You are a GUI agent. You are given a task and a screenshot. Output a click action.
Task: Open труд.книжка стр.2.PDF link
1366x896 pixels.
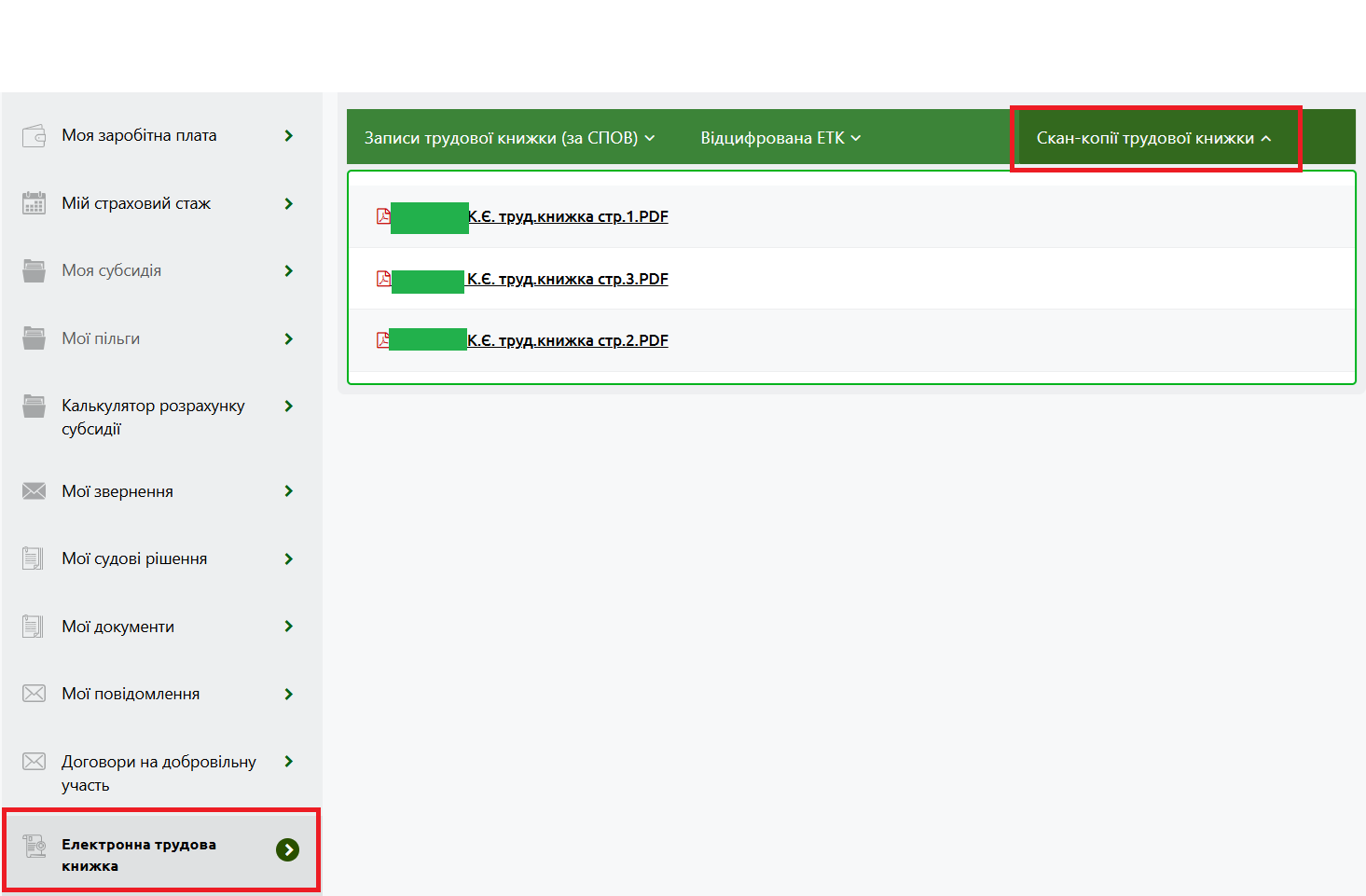click(568, 340)
